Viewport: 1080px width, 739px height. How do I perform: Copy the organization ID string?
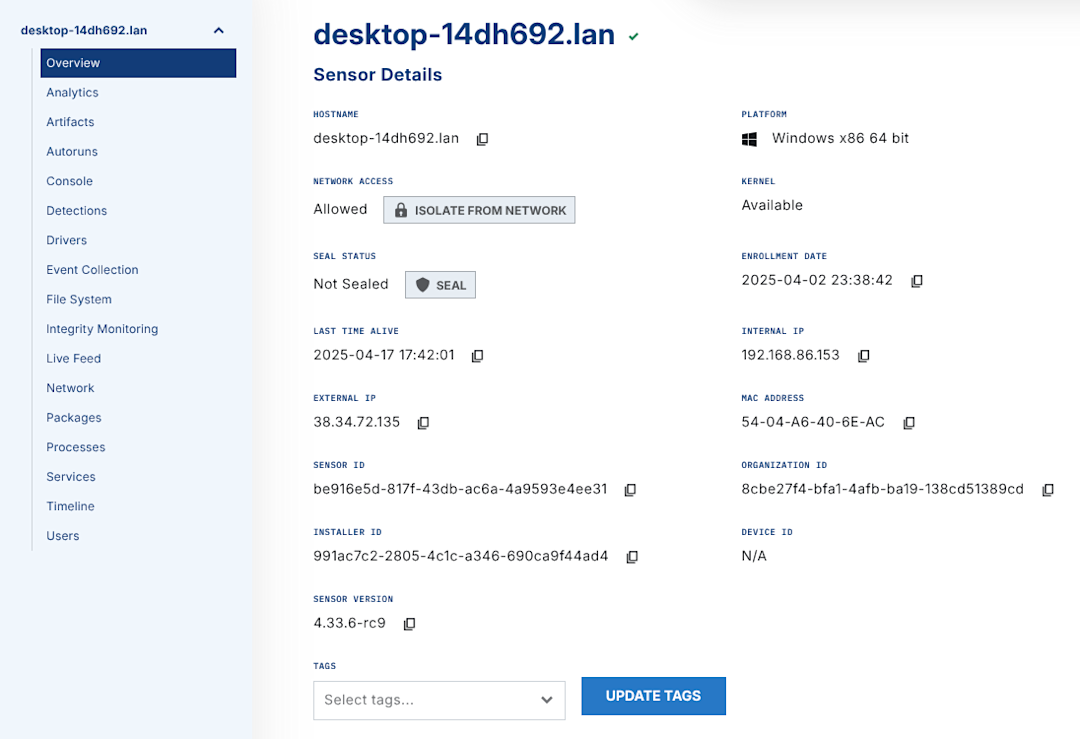(x=1047, y=489)
